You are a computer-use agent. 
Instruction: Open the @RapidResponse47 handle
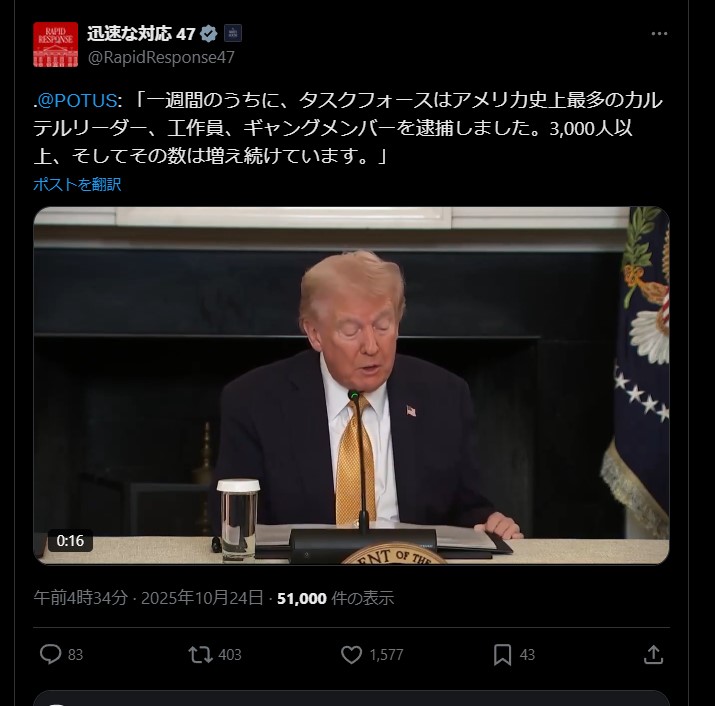pos(161,57)
